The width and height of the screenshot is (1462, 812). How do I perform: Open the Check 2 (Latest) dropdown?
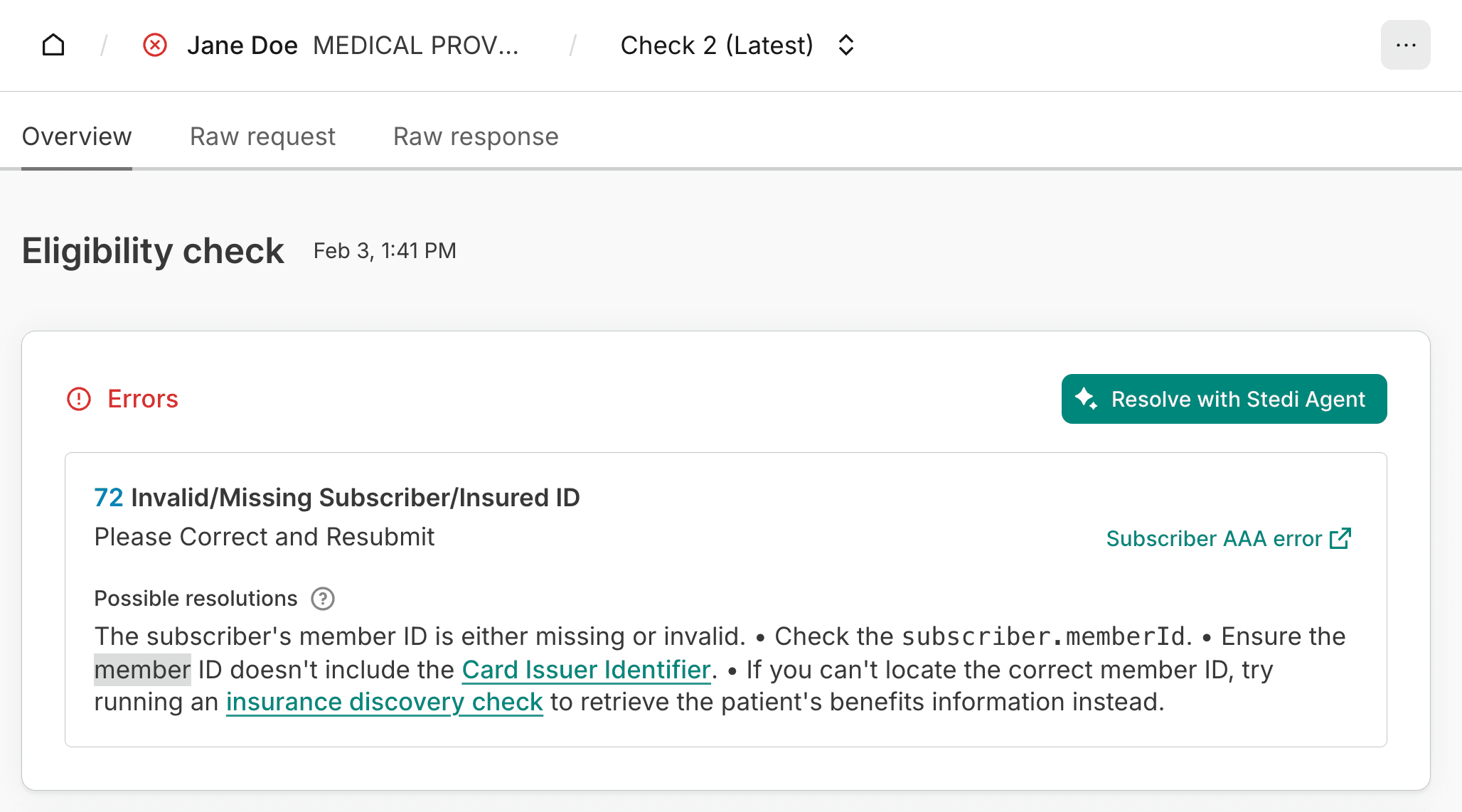tap(717, 46)
